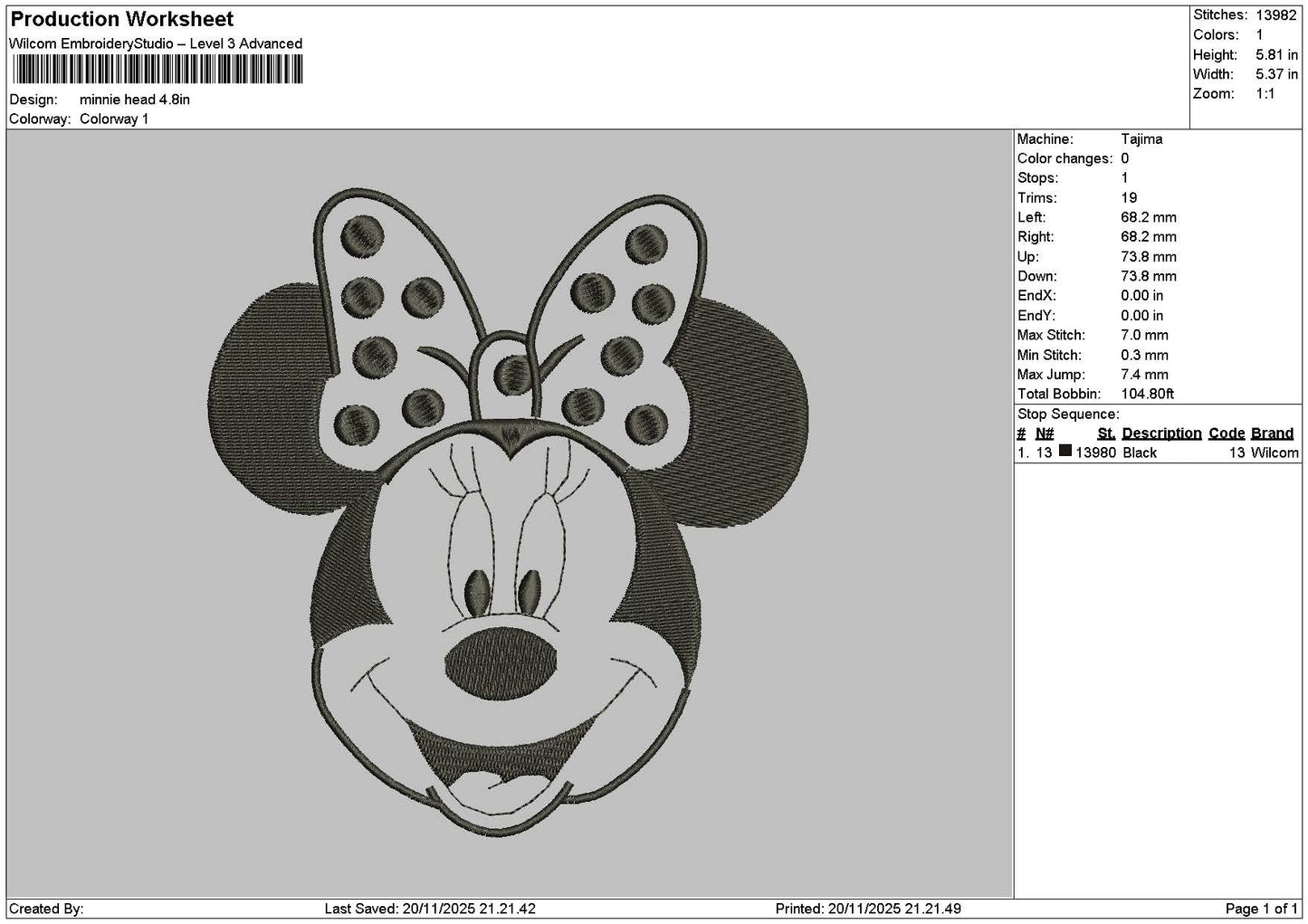Screen dimensions: 1308x924
Task: Click the EndY value '0.00 in'
Action: [x=1142, y=316]
